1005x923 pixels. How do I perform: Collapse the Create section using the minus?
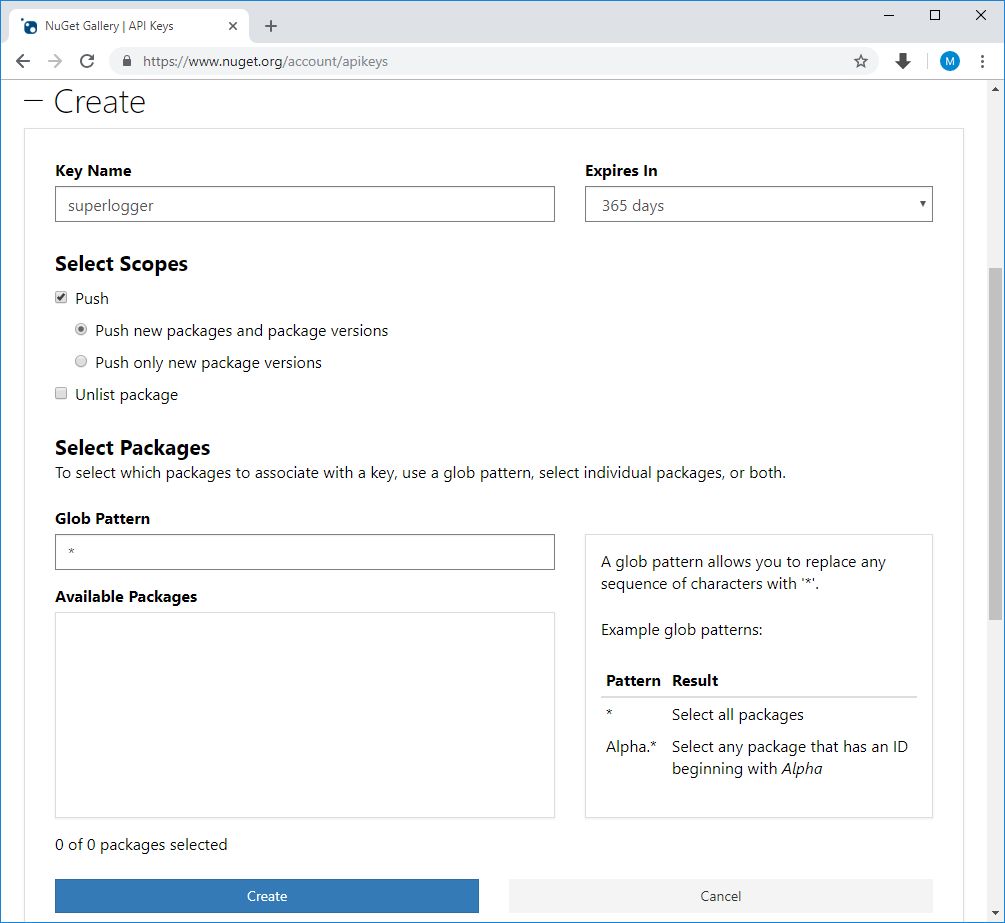click(x=35, y=100)
